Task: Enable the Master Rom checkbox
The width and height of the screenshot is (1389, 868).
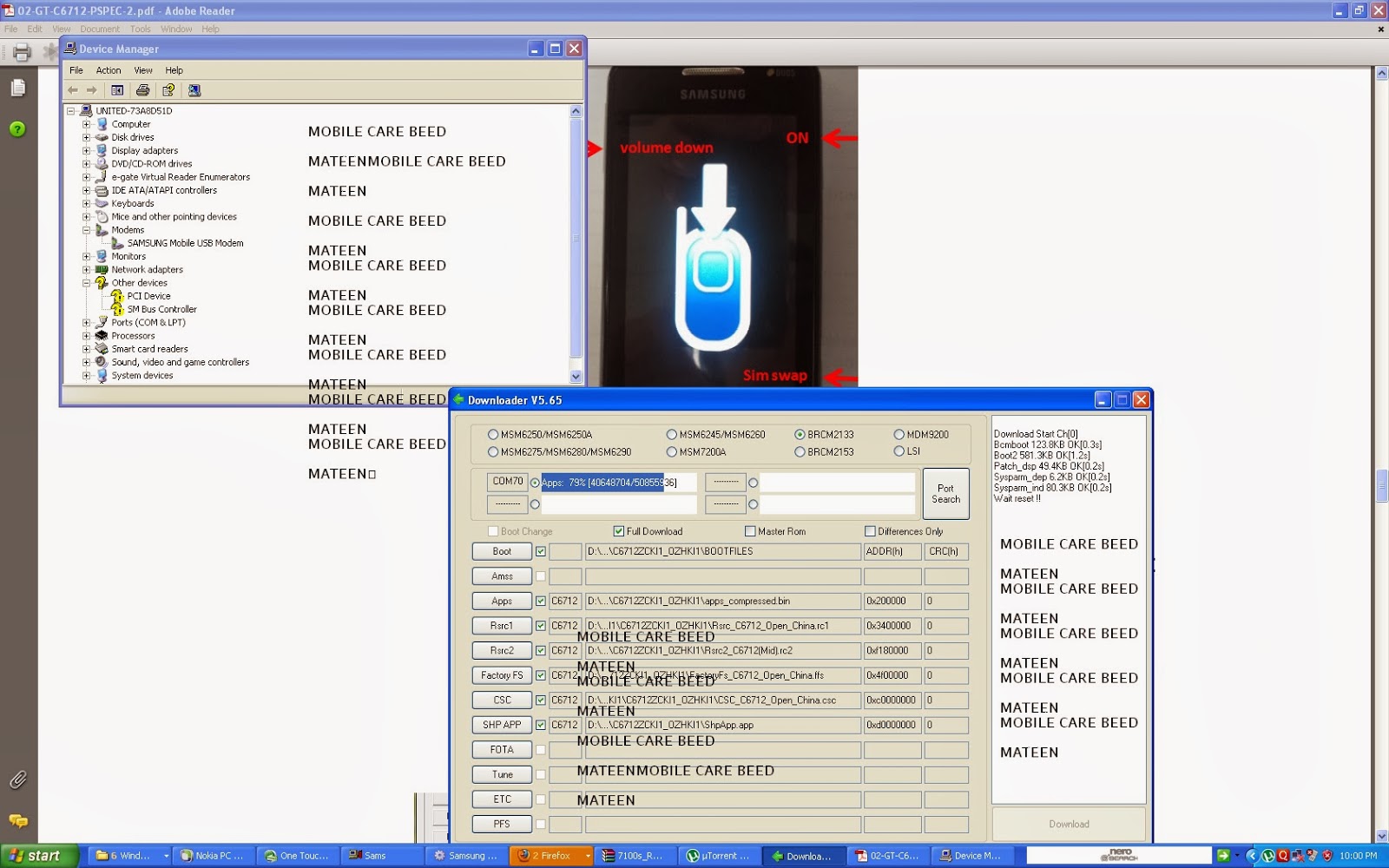Action: coord(749,530)
